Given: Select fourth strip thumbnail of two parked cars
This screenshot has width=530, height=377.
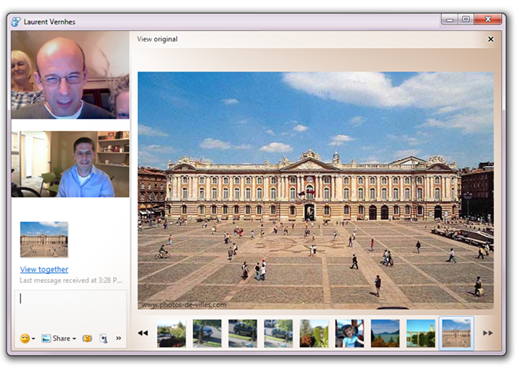Looking at the screenshot, I should [279, 333].
